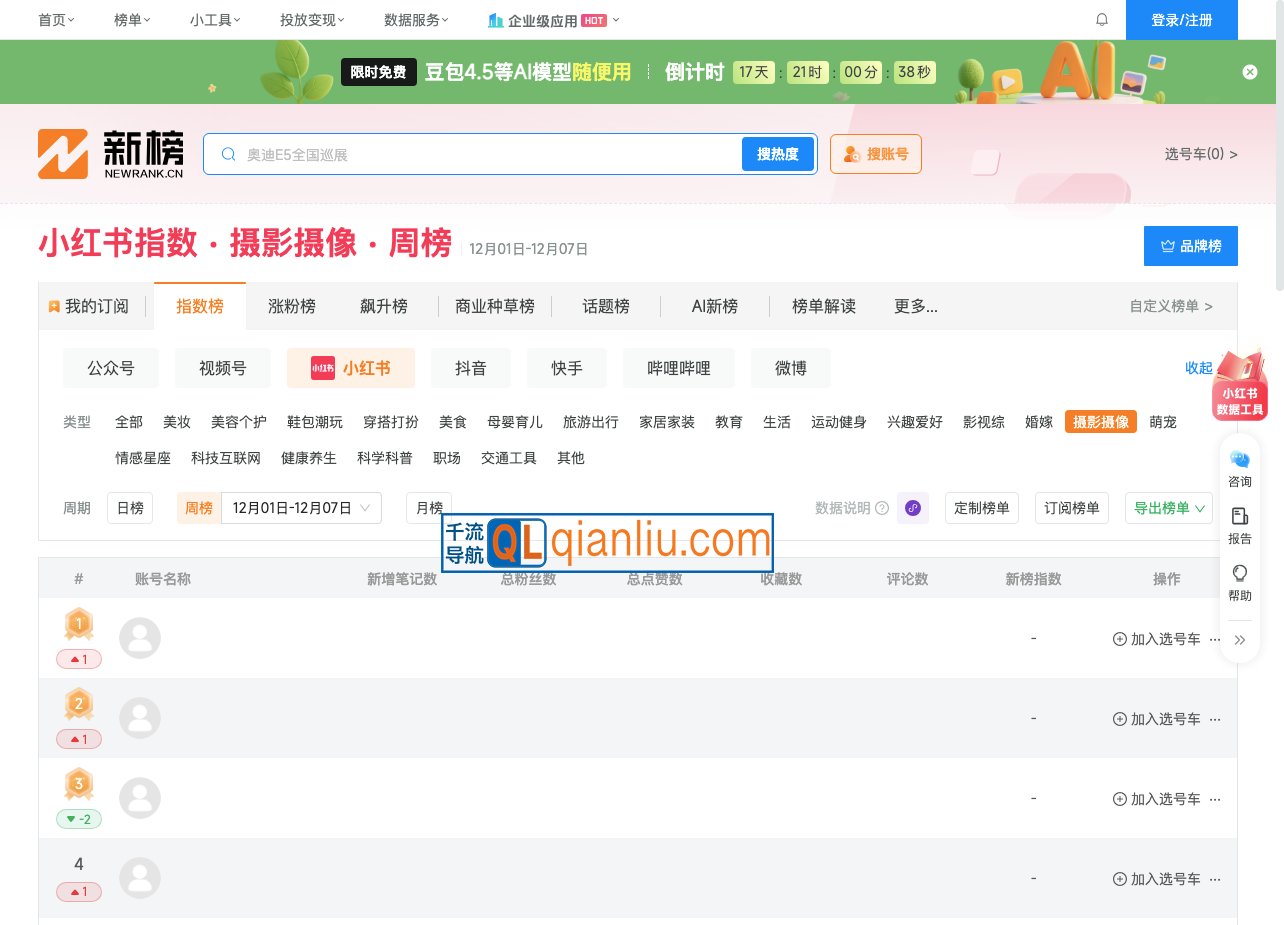Switch to the 涨粉榜 tab
This screenshot has height=925, width=1284.
[292, 306]
